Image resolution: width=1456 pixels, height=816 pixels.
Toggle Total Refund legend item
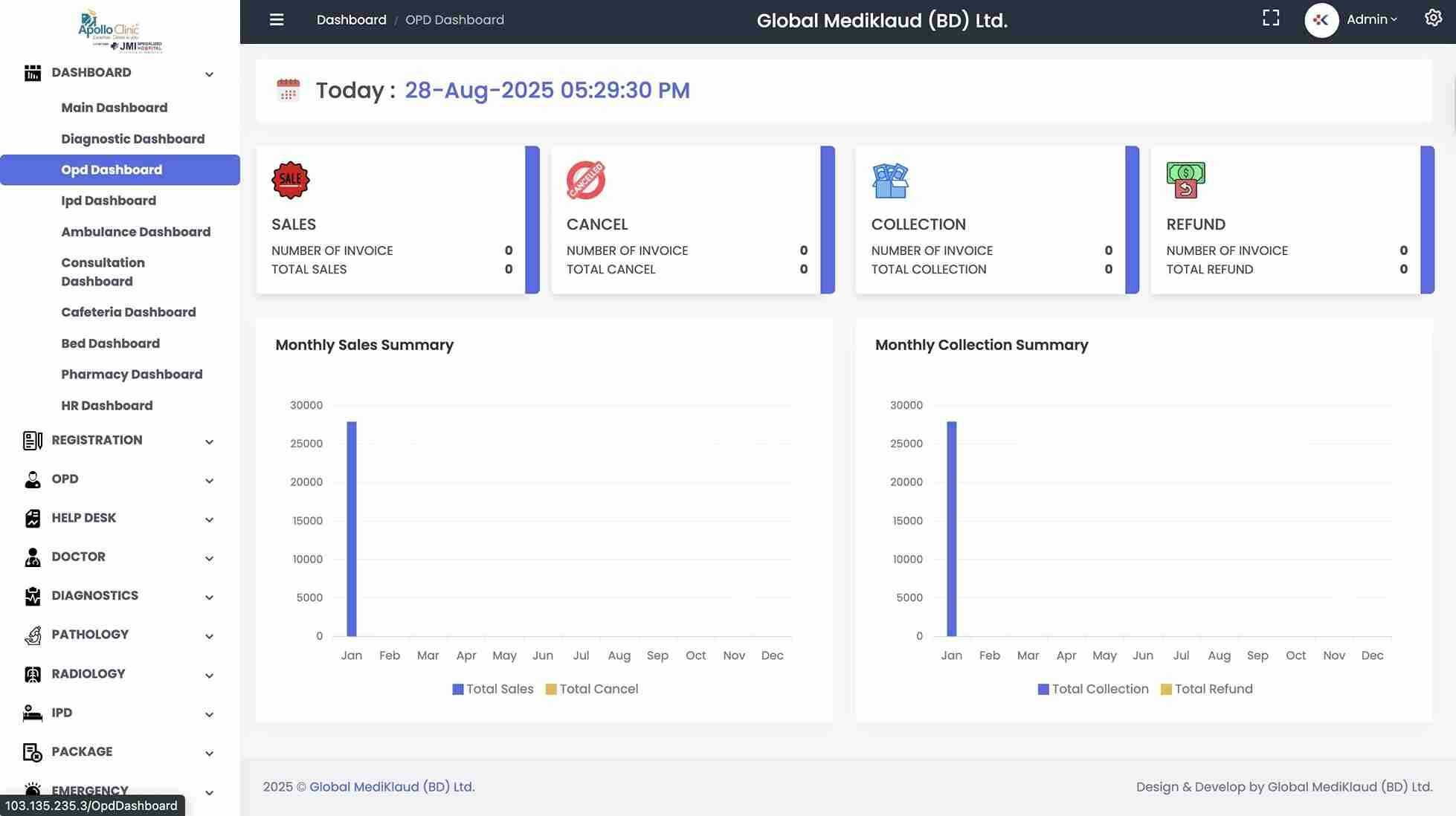1206,689
